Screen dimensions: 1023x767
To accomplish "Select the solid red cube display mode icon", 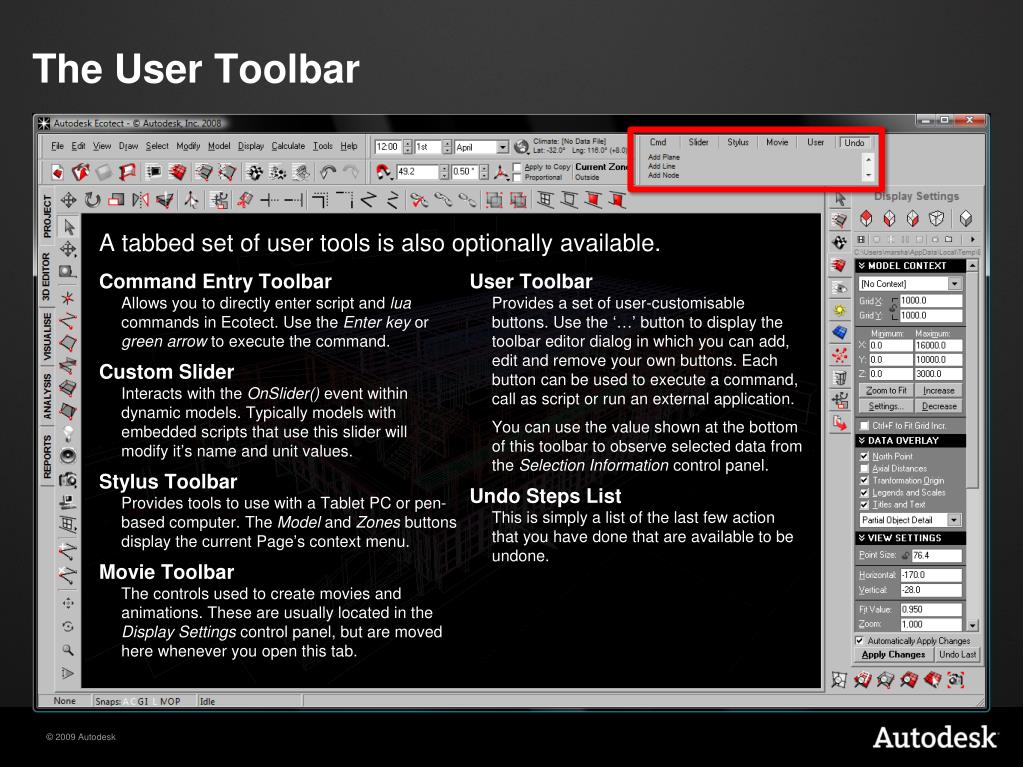I will 866,218.
